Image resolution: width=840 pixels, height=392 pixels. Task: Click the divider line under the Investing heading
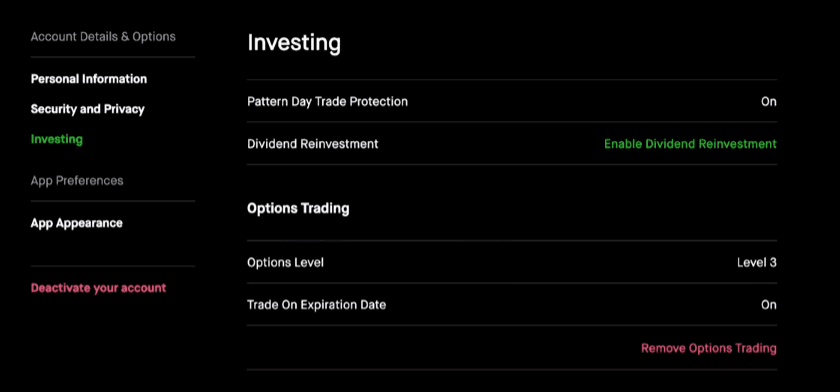click(x=512, y=80)
